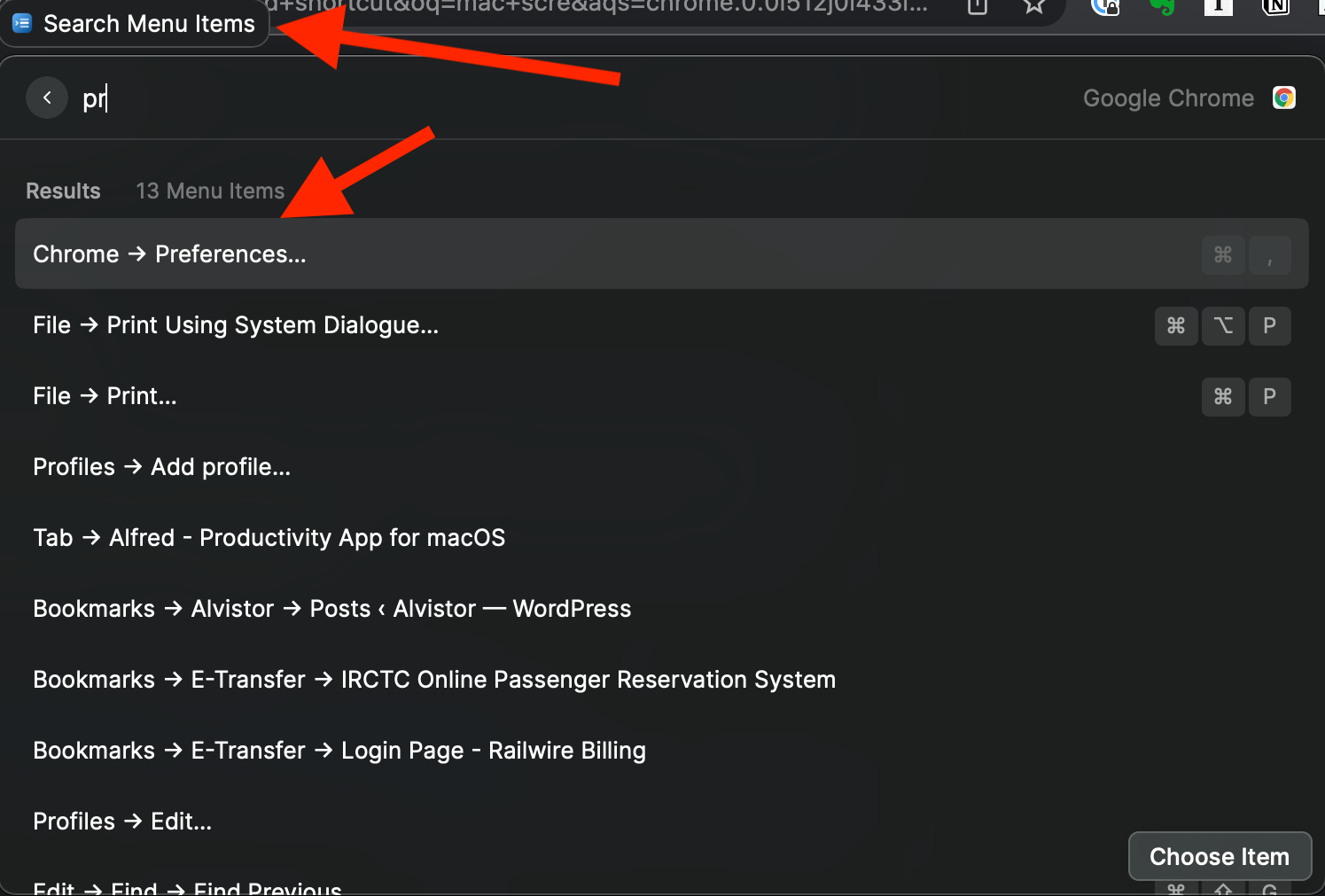
Task: Click the extension icon with a padlock
Action: coord(1105,7)
